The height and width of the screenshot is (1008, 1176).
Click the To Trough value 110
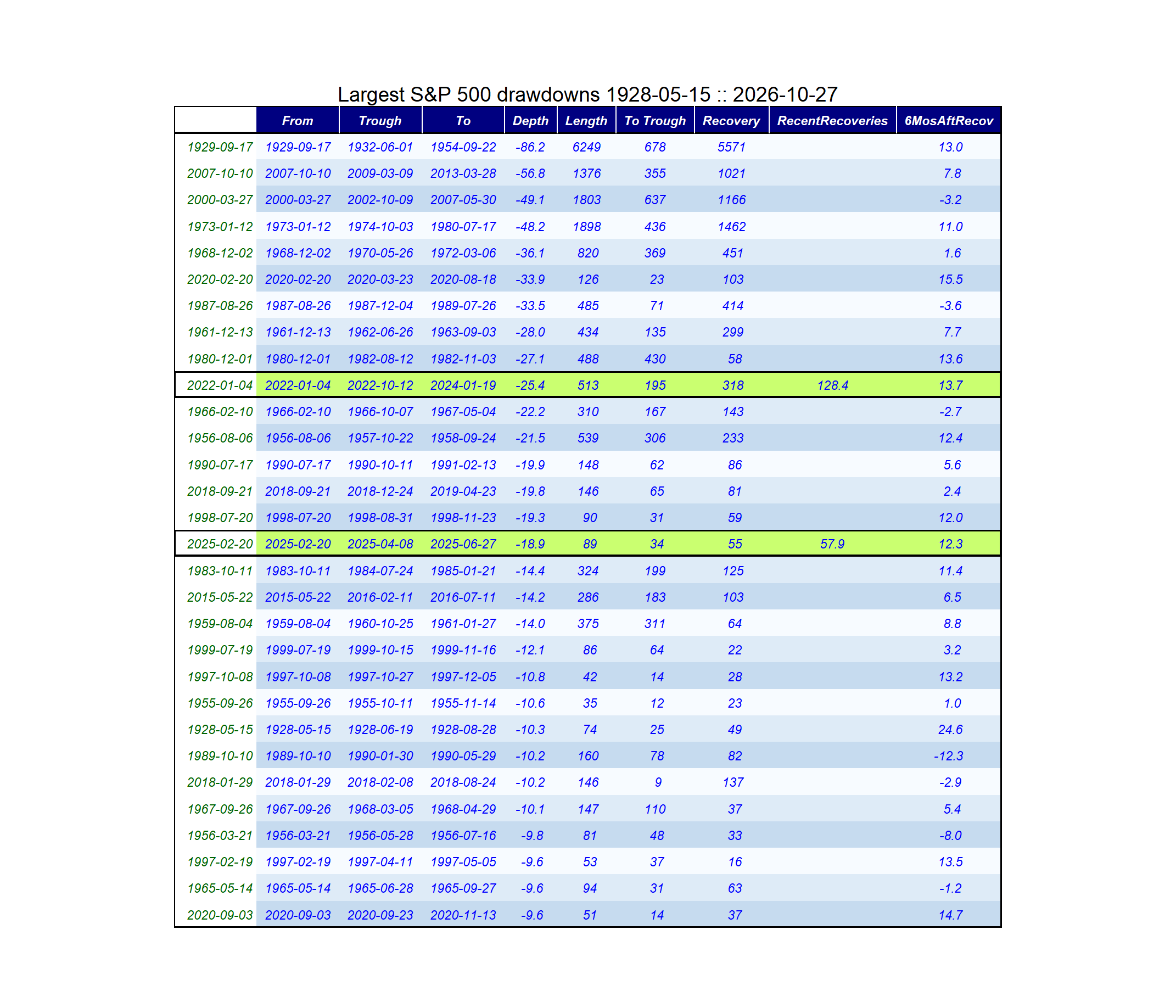tap(655, 809)
